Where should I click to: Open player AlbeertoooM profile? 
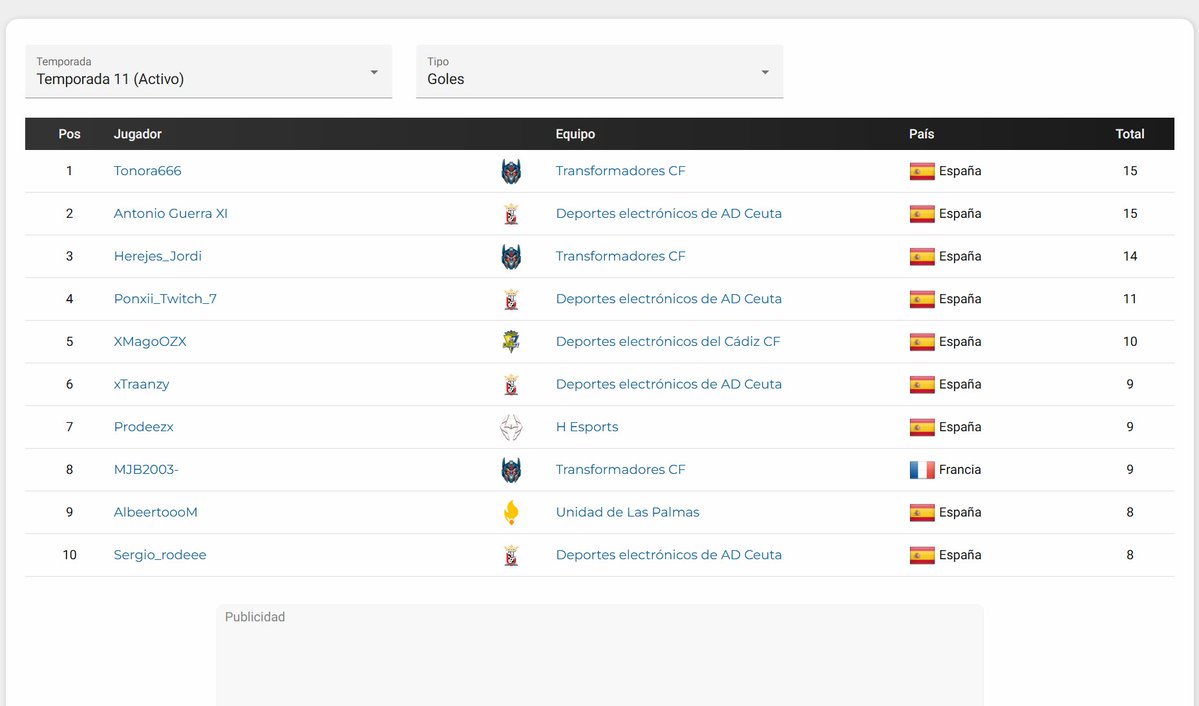[155, 512]
